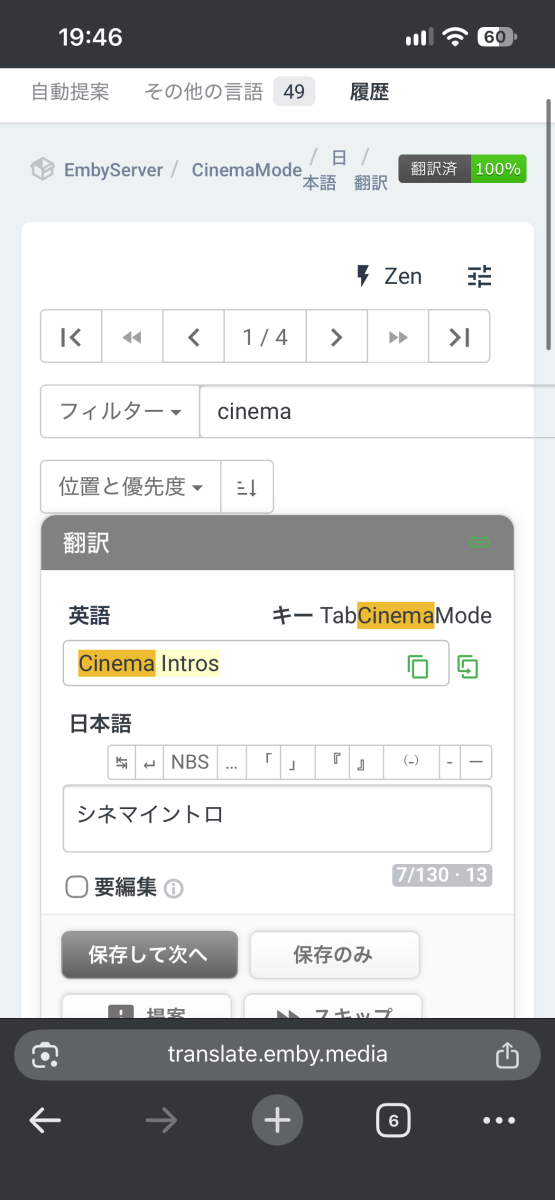Click the info icon next to 要編集
This screenshot has height=1200, width=555.
pyautogui.click(x=174, y=888)
